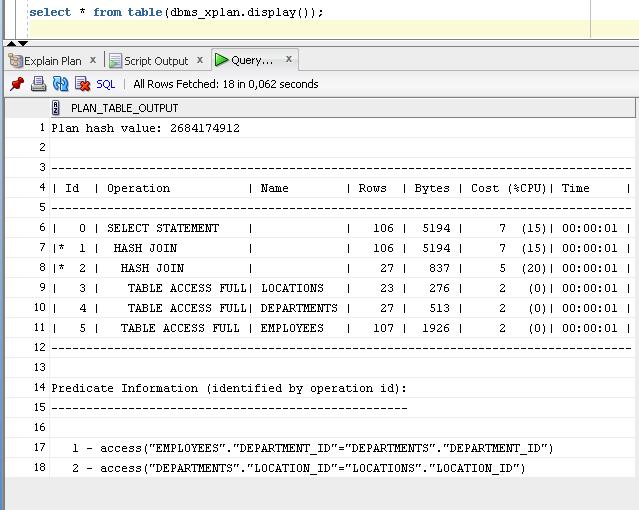
Task: Click the SQL link in results toolbar
Action: click(106, 84)
